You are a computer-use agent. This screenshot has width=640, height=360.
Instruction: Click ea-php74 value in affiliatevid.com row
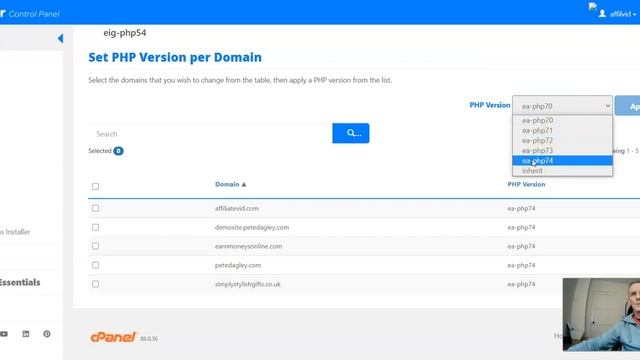point(521,208)
